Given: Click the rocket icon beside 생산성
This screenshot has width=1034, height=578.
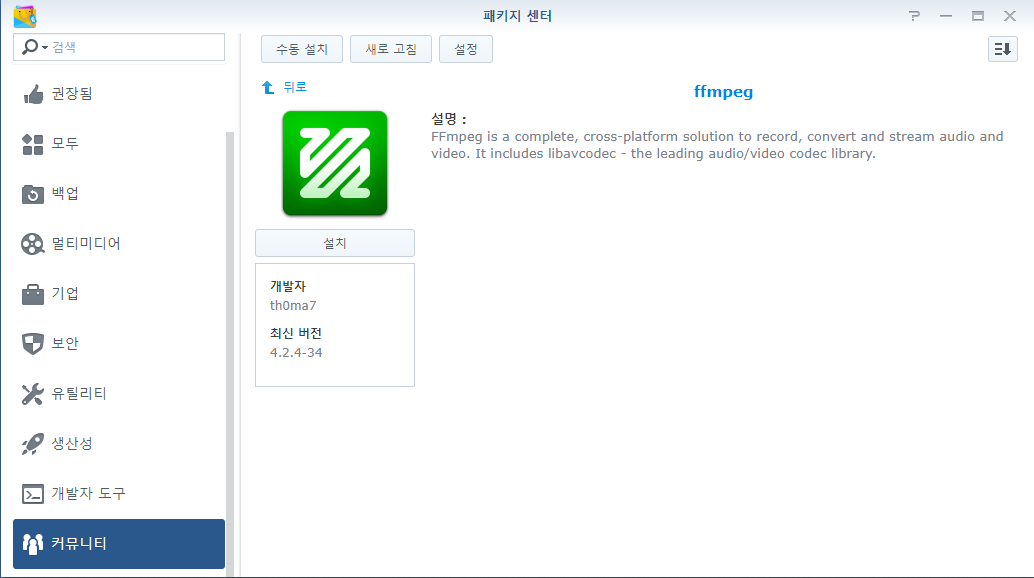Looking at the screenshot, I should (x=32, y=444).
